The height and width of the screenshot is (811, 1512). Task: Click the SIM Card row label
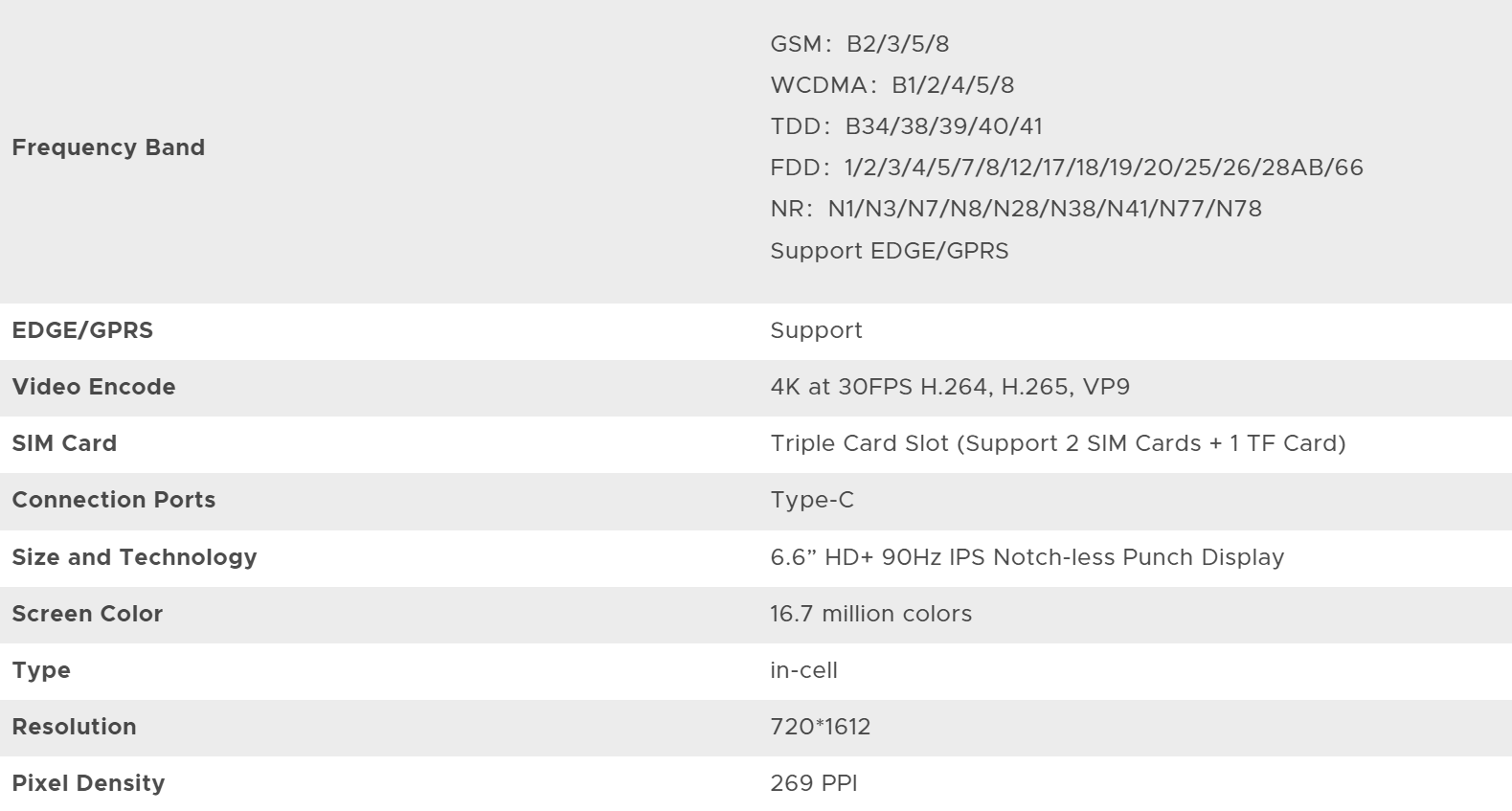point(64,443)
